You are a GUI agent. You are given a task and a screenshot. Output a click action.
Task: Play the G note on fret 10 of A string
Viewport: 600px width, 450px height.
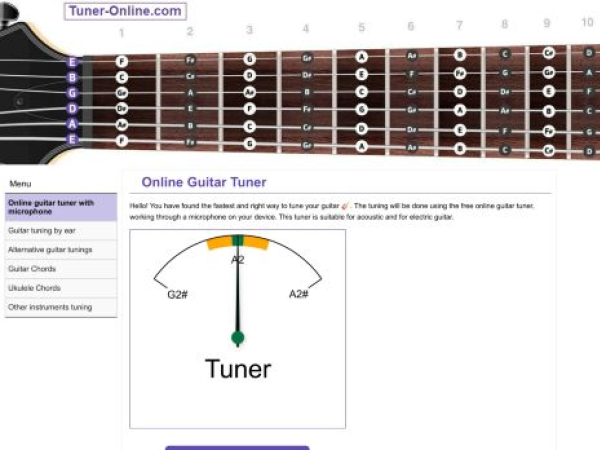[x=589, y=132]
